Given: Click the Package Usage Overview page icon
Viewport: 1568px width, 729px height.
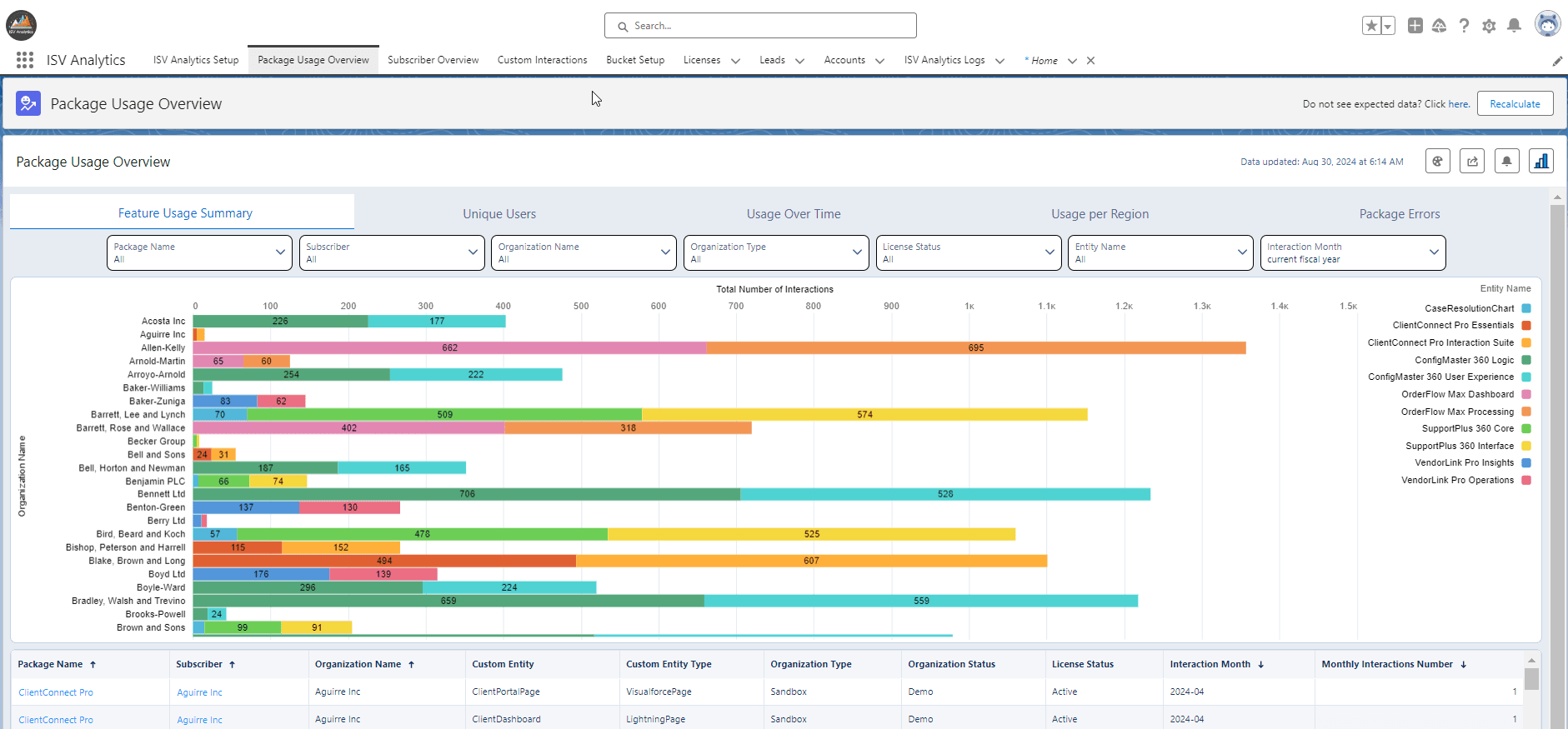Looking at the screenshot, I should pyautogui.click(x=28, y=103).
